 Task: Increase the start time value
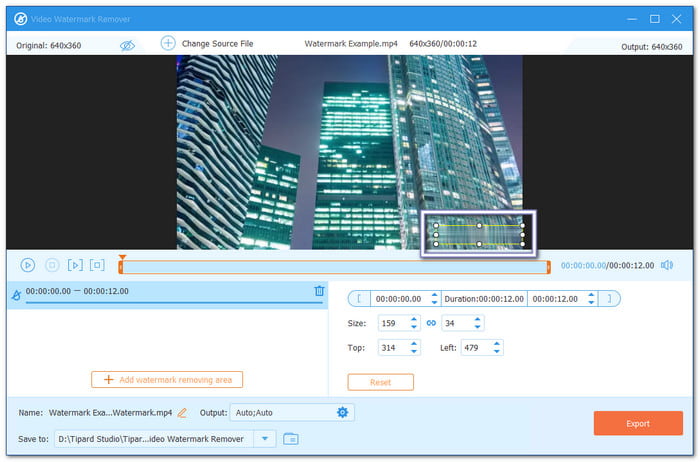(x=434, y=295)
